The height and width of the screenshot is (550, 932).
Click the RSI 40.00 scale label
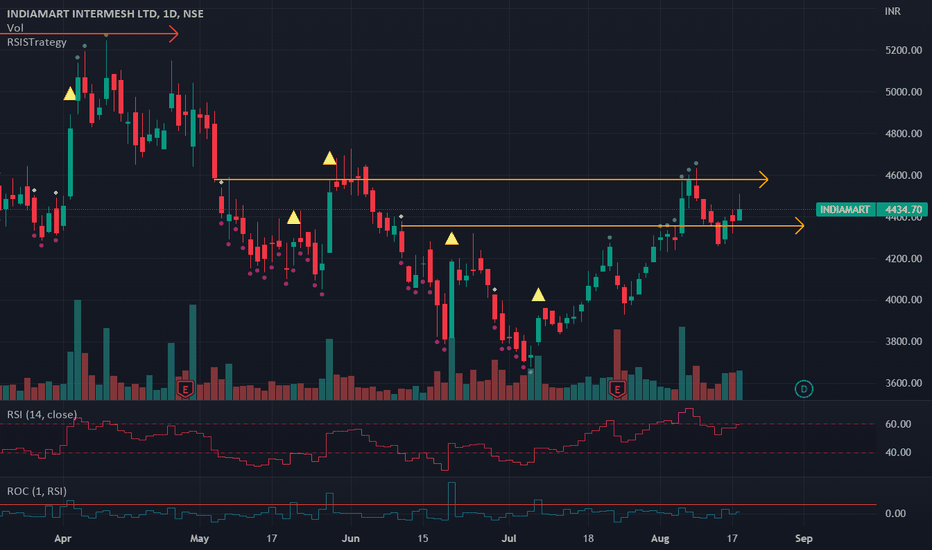coord(898,452)
